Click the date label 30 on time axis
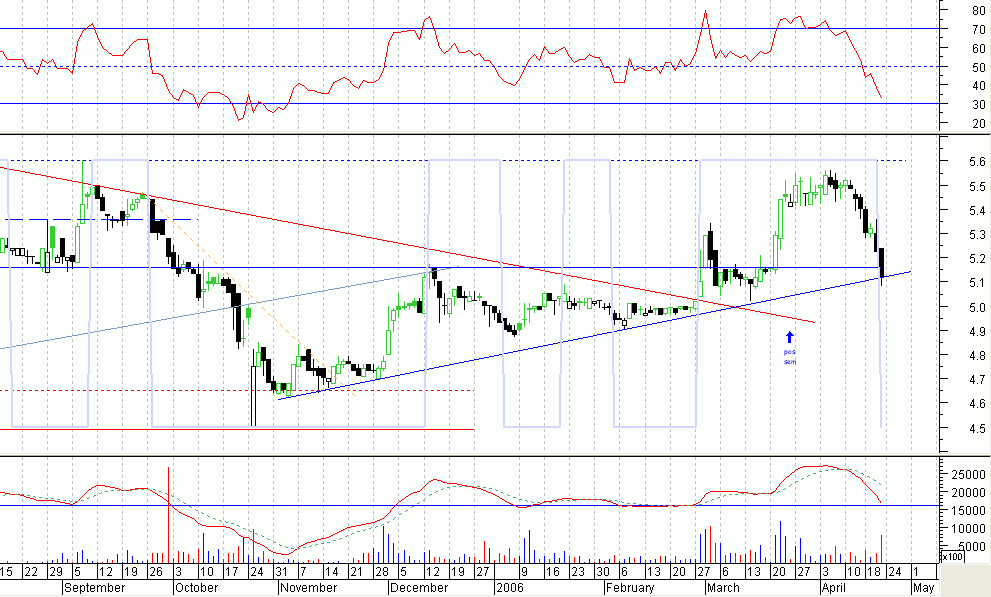The height and width of the screenshot is (597, 991). (602, 572)
